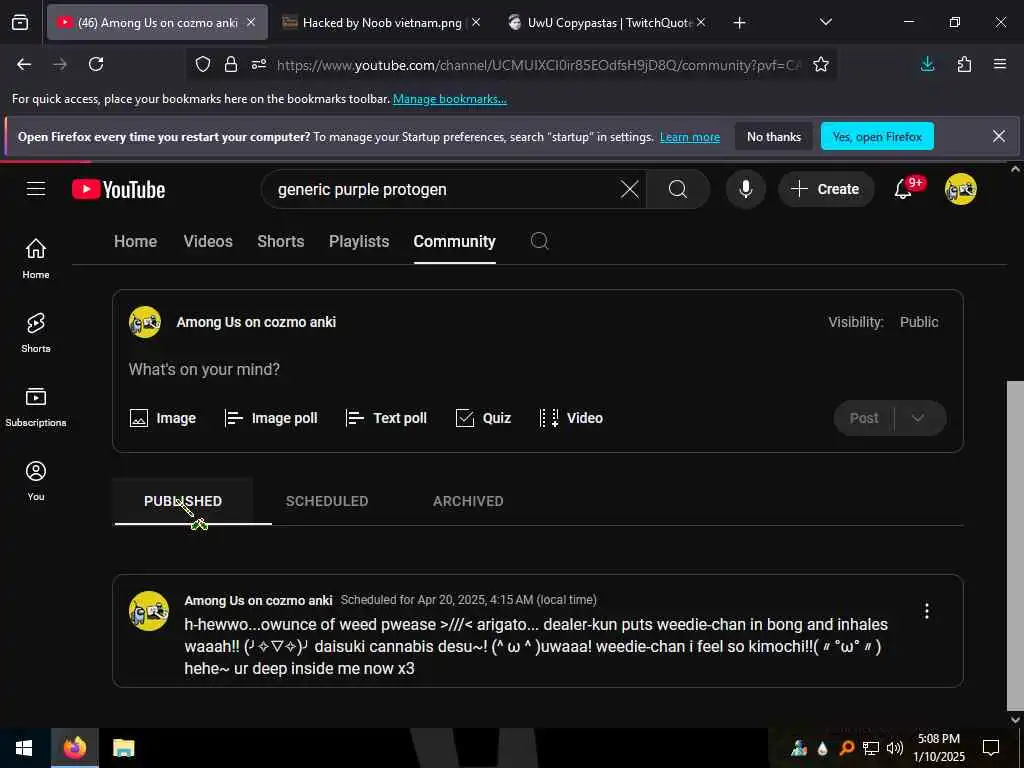Image resolution: width=1024 pixels, height=768 pixels.
Task: Expand the Post options dropdown arrow
Action: point(918,418)
